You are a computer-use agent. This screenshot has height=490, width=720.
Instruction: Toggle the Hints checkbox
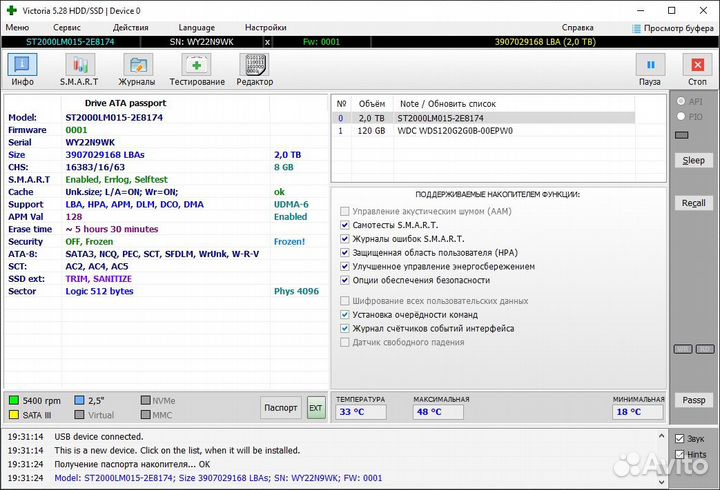[680, 454]
